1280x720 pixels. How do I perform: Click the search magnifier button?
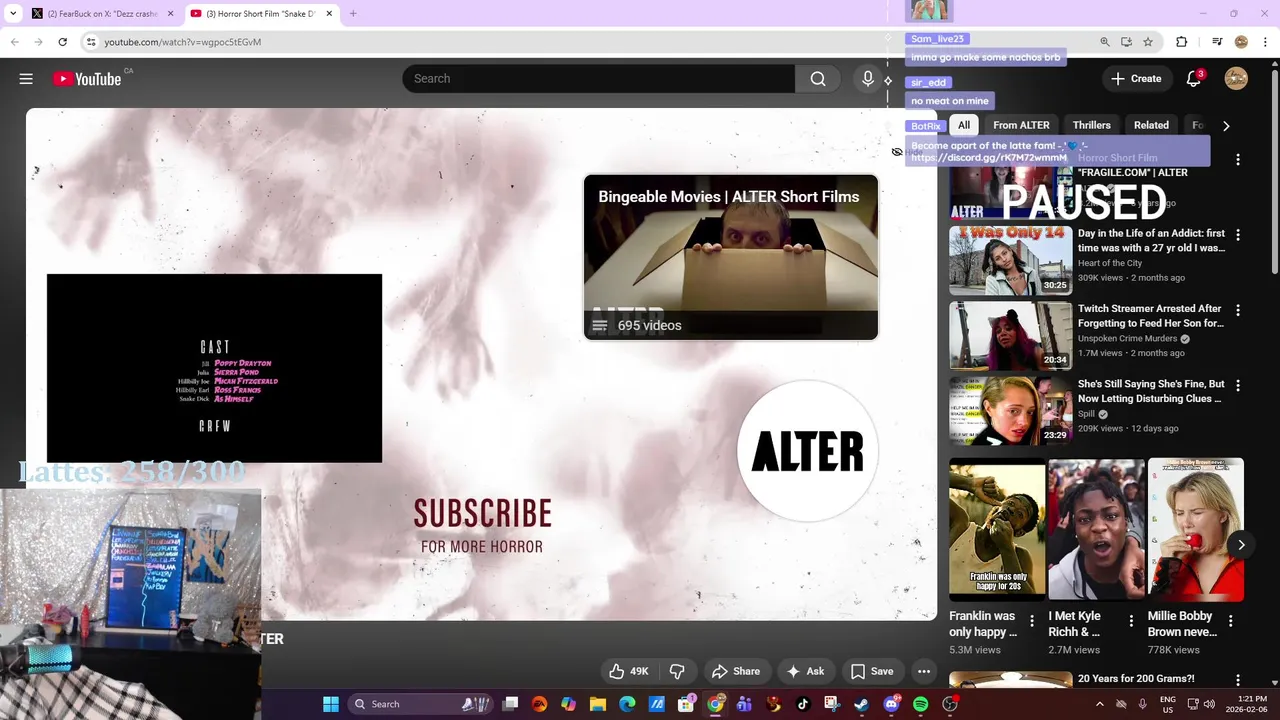[818, 79]
